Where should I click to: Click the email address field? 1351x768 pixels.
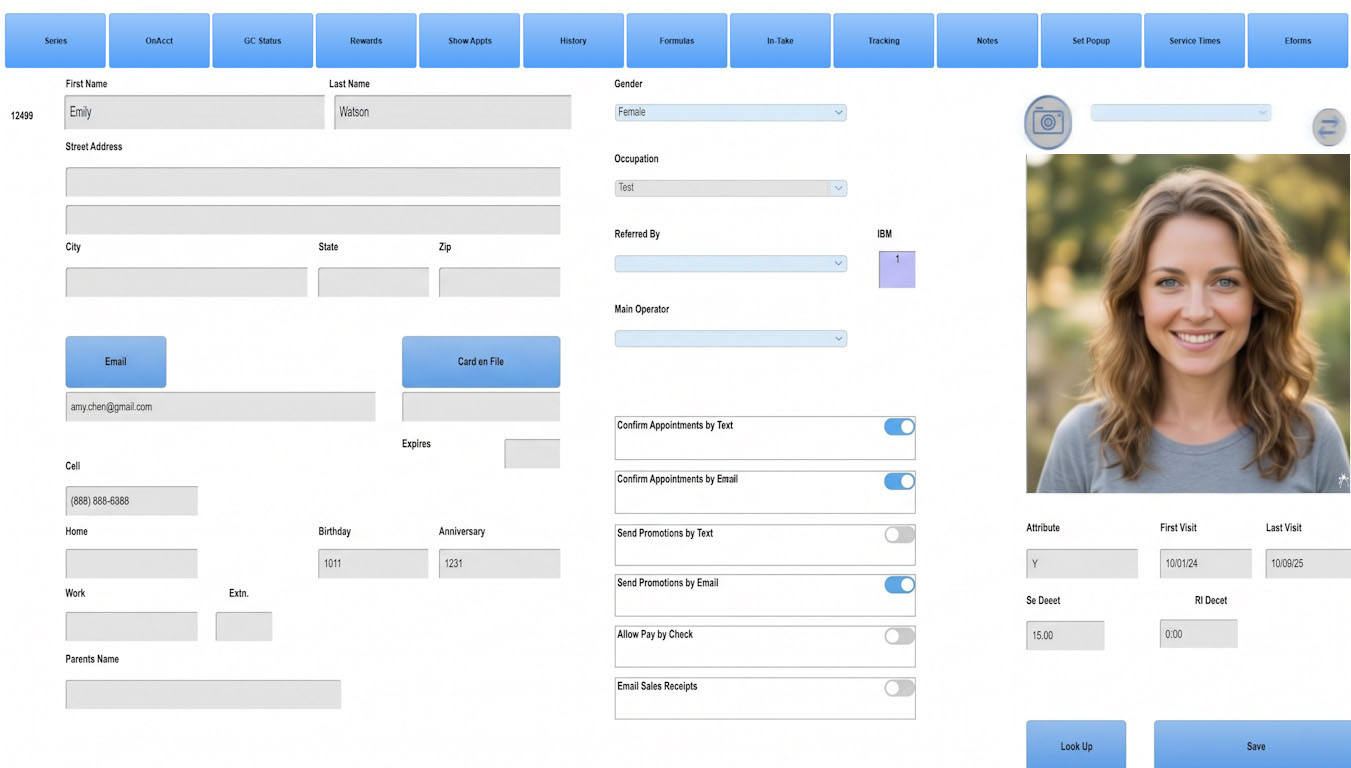point(221,407)
